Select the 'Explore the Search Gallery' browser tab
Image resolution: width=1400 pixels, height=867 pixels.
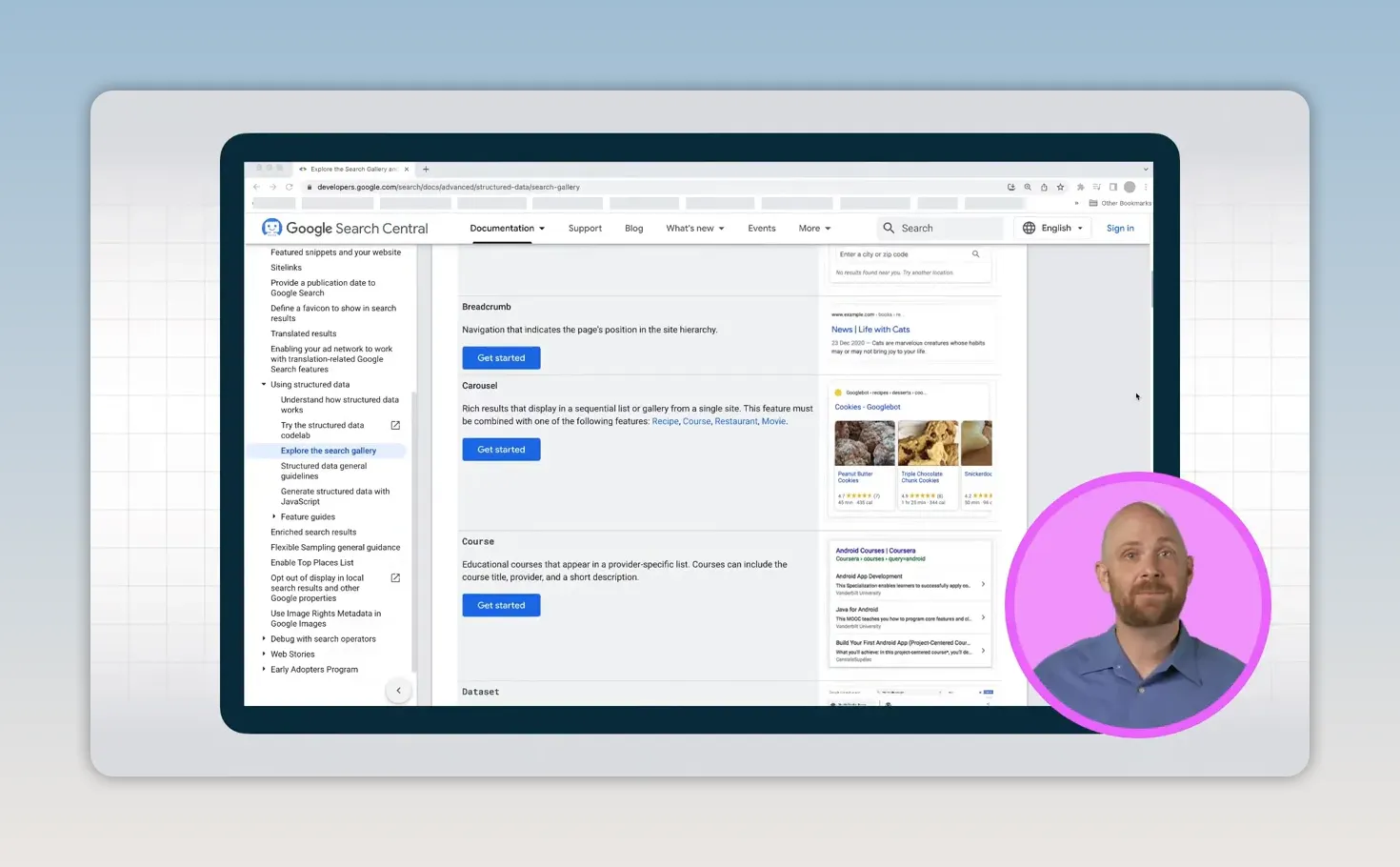coord(354,170)
